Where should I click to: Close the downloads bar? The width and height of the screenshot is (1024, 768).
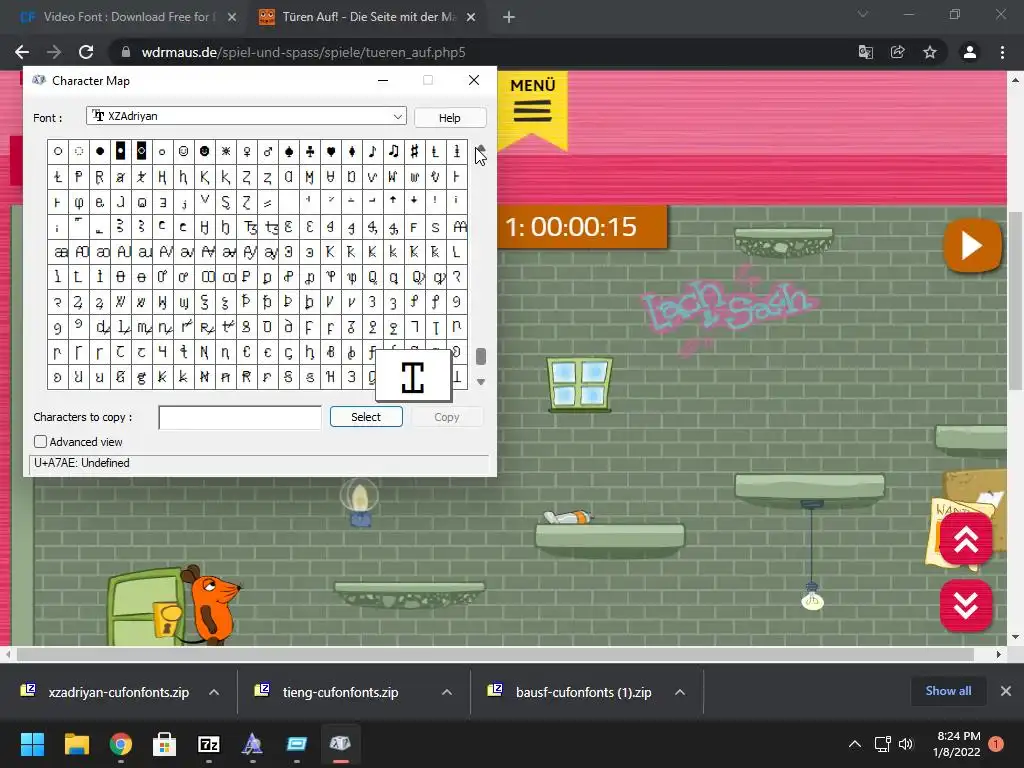[1006, 691]
